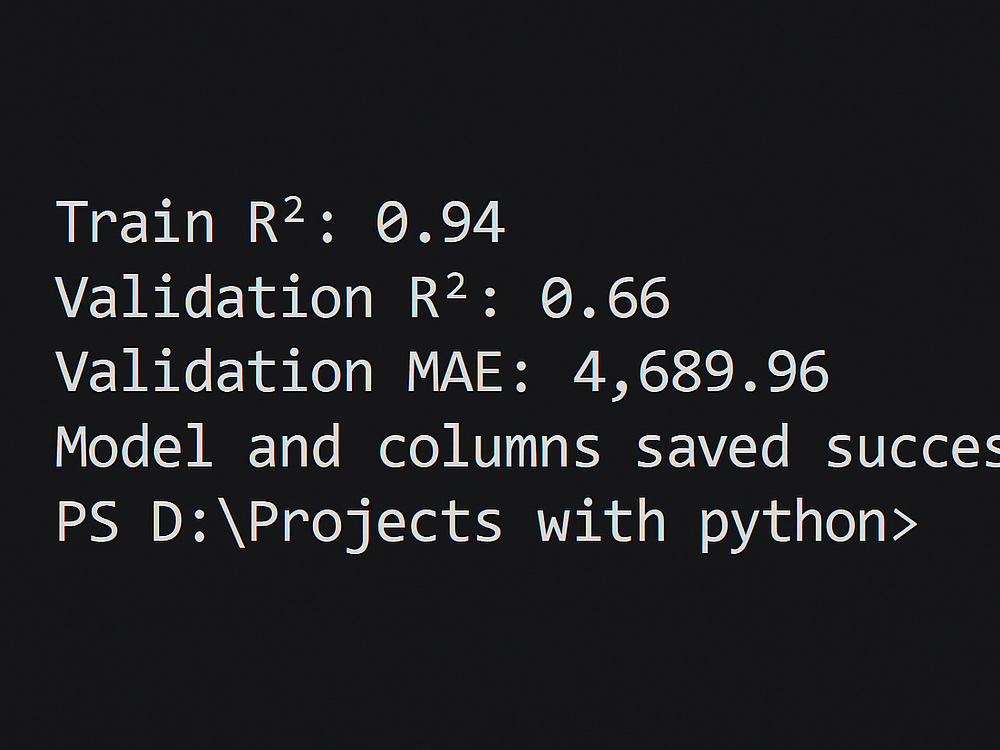Place cursor after the PowerShell prompt
Image resolution: width=1000 pixels, height=750 pixels.
pos(938,523)
